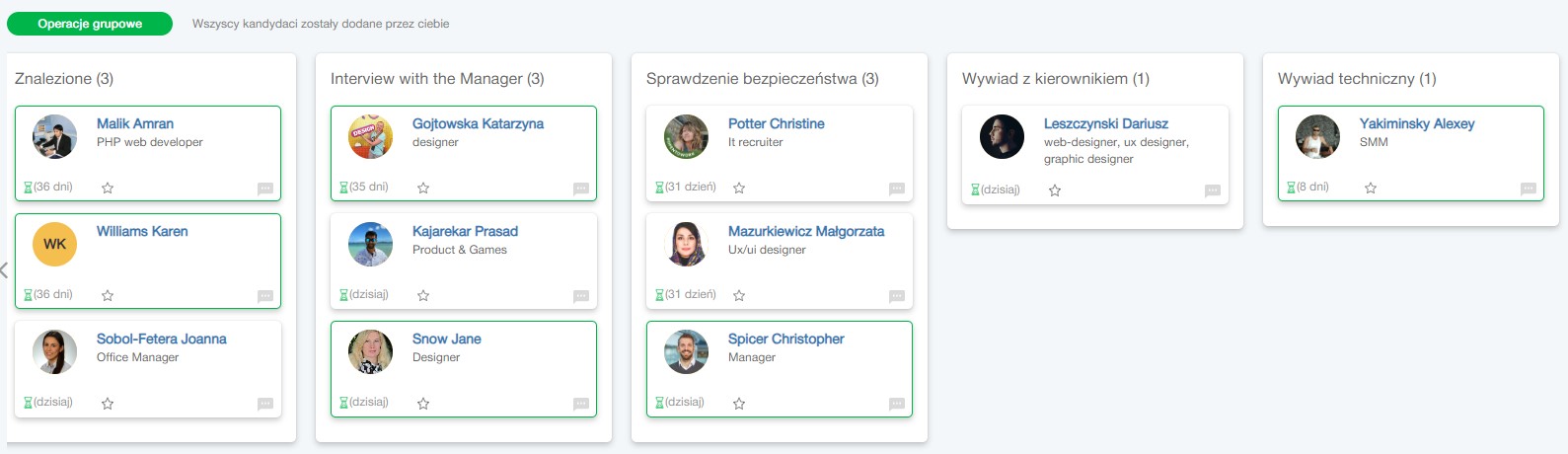Click comment icon on Leszczynski Dariusz card
This screenshot has height=454, width=1568.
pos(1213,190)
